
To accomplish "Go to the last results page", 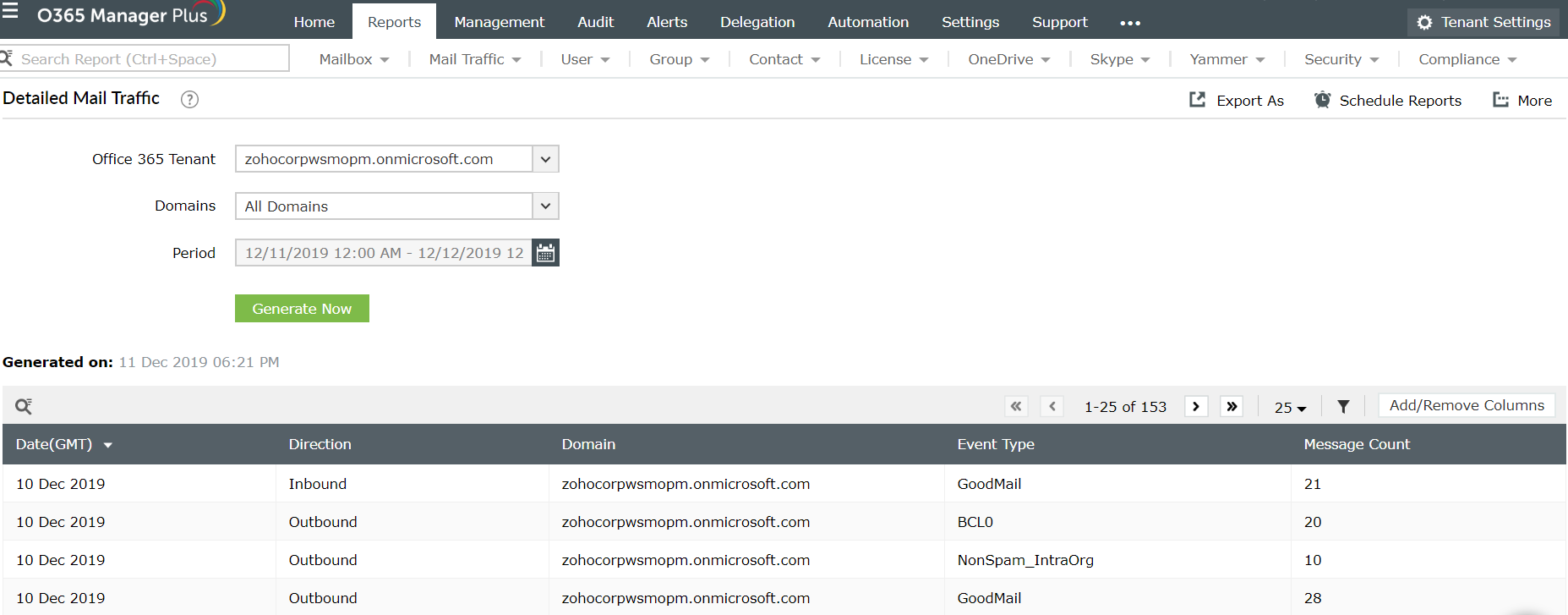I will 1232,407.
